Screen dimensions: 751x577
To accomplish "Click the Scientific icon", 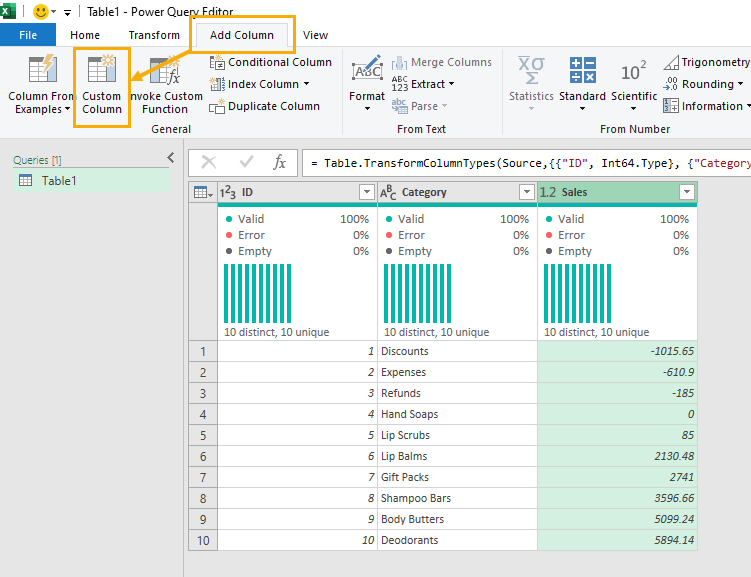I will coord(634,71).
